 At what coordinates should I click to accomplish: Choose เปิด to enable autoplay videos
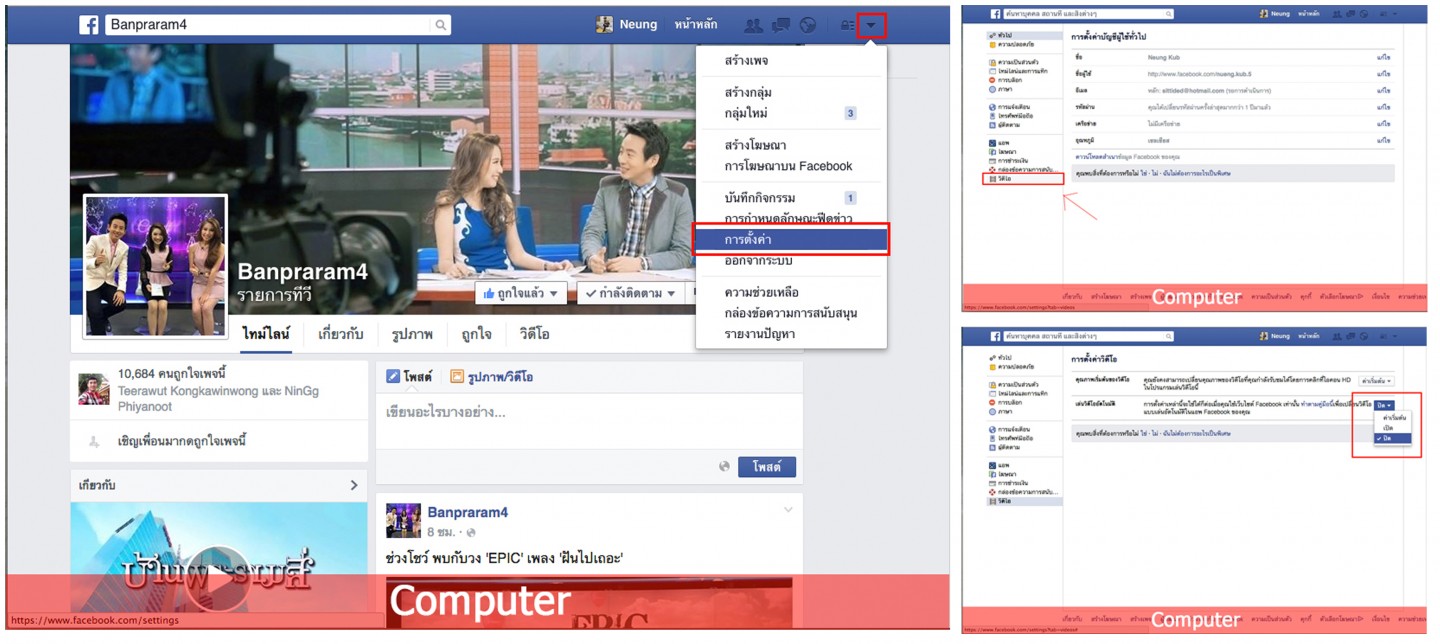(x=1388, y=427)
